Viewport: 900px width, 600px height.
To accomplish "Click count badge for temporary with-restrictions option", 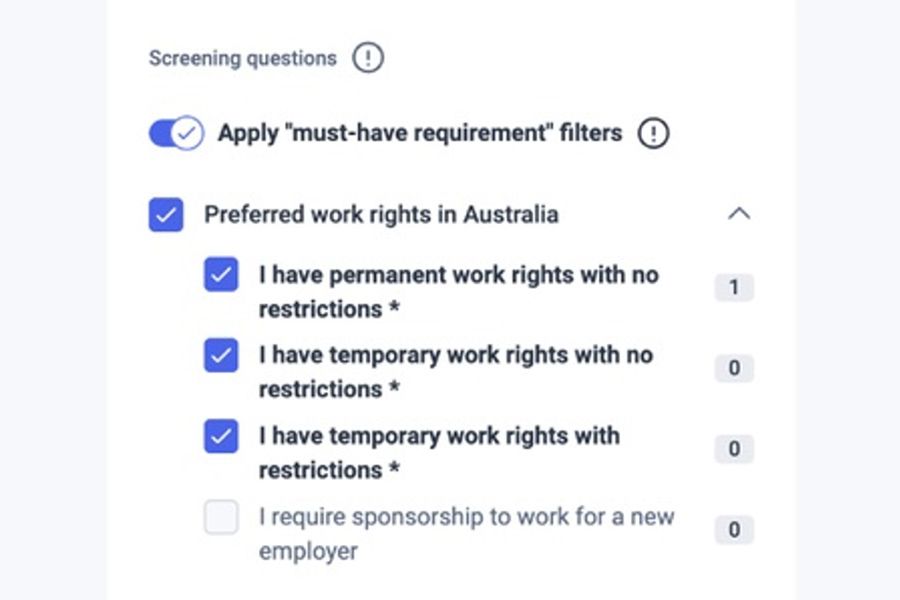I will [734, 450].
